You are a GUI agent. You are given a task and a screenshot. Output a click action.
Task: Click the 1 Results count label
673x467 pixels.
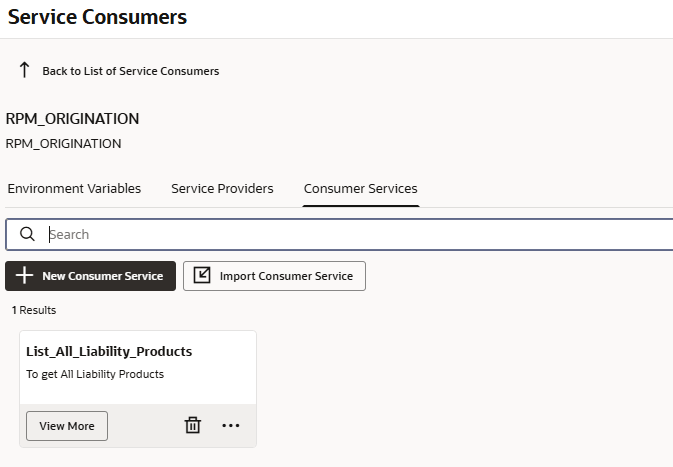34,310
